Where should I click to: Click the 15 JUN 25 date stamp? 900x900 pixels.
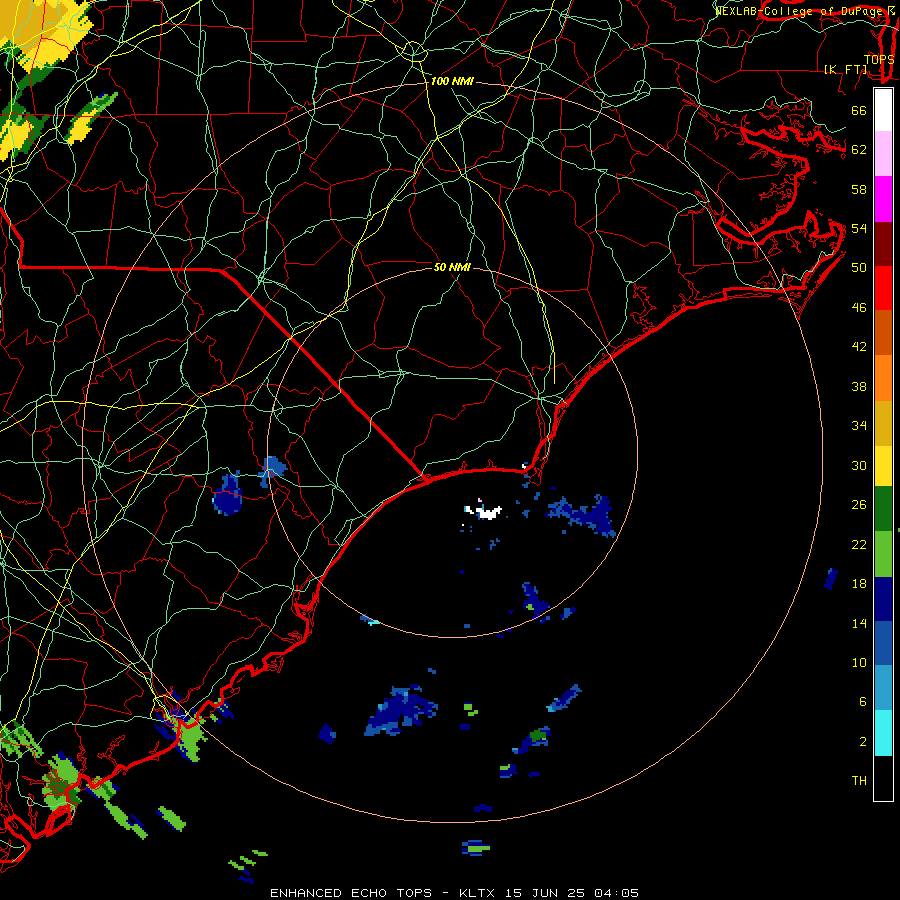[x=545, y=893]
